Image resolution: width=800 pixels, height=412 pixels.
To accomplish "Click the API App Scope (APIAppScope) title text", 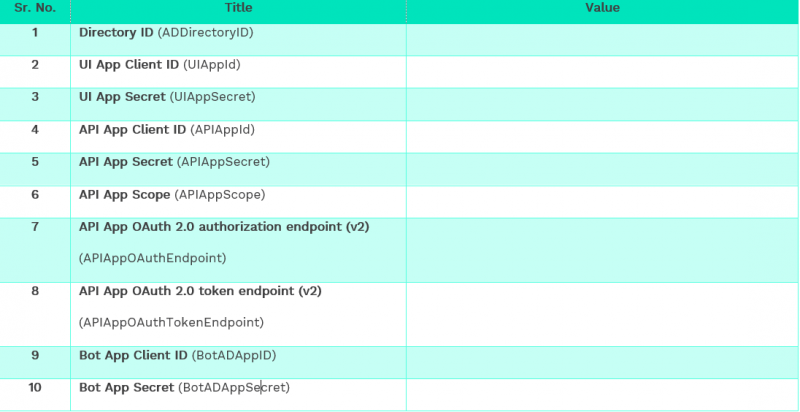I will pos(172,195).
